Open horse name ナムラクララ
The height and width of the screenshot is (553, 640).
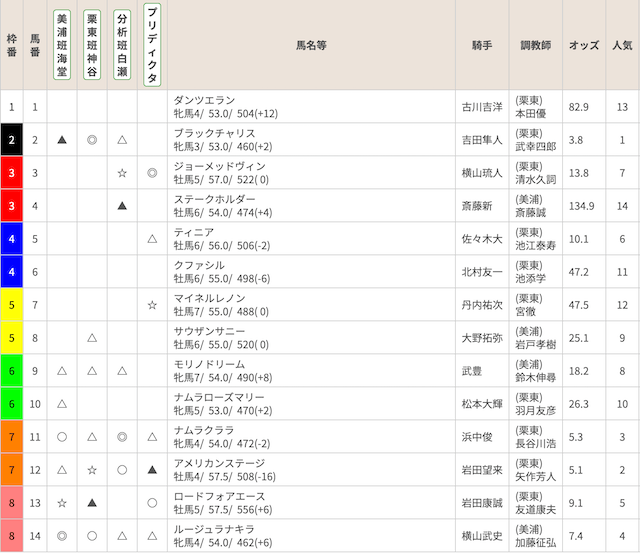(204, 430)
